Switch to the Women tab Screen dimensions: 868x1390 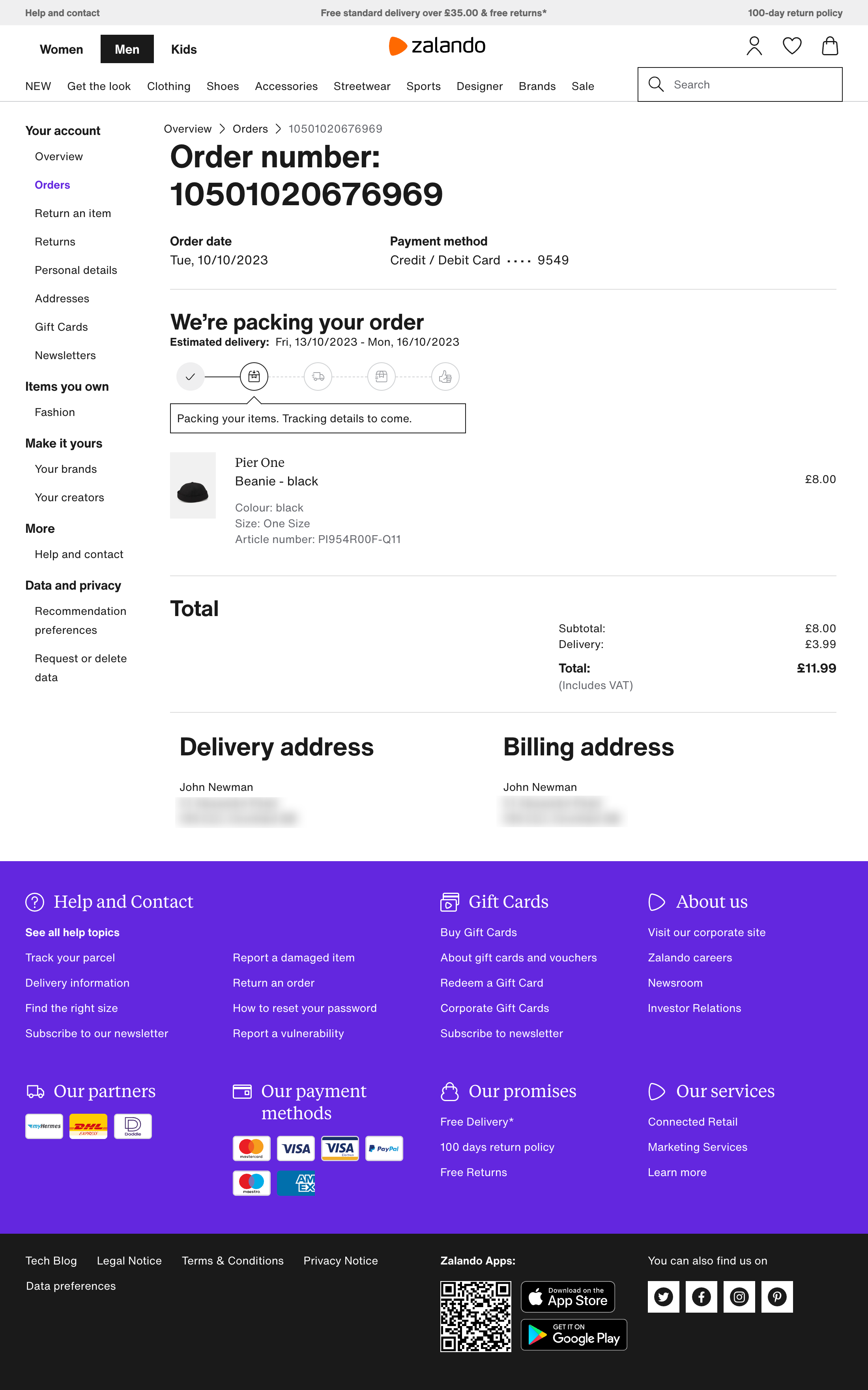tap(61, 49)
